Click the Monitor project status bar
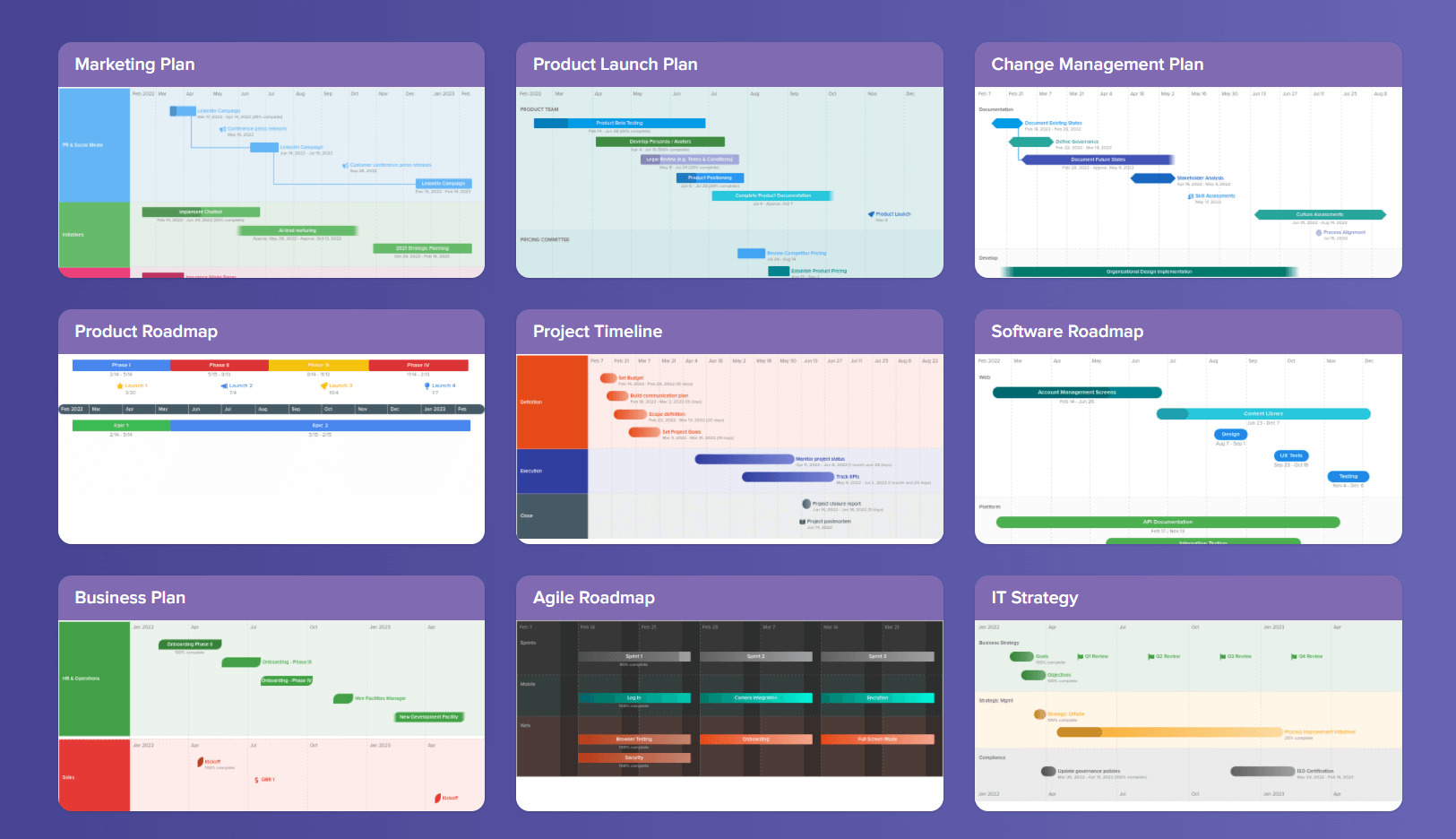The image size is (1456, 839). tap(744, 459)
